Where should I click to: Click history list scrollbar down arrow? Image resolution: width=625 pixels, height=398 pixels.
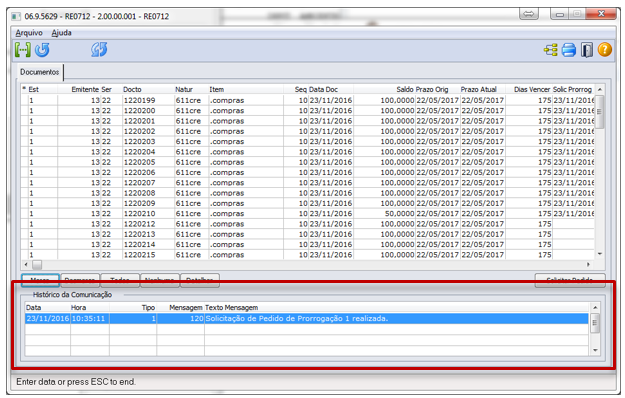[595, 351]
